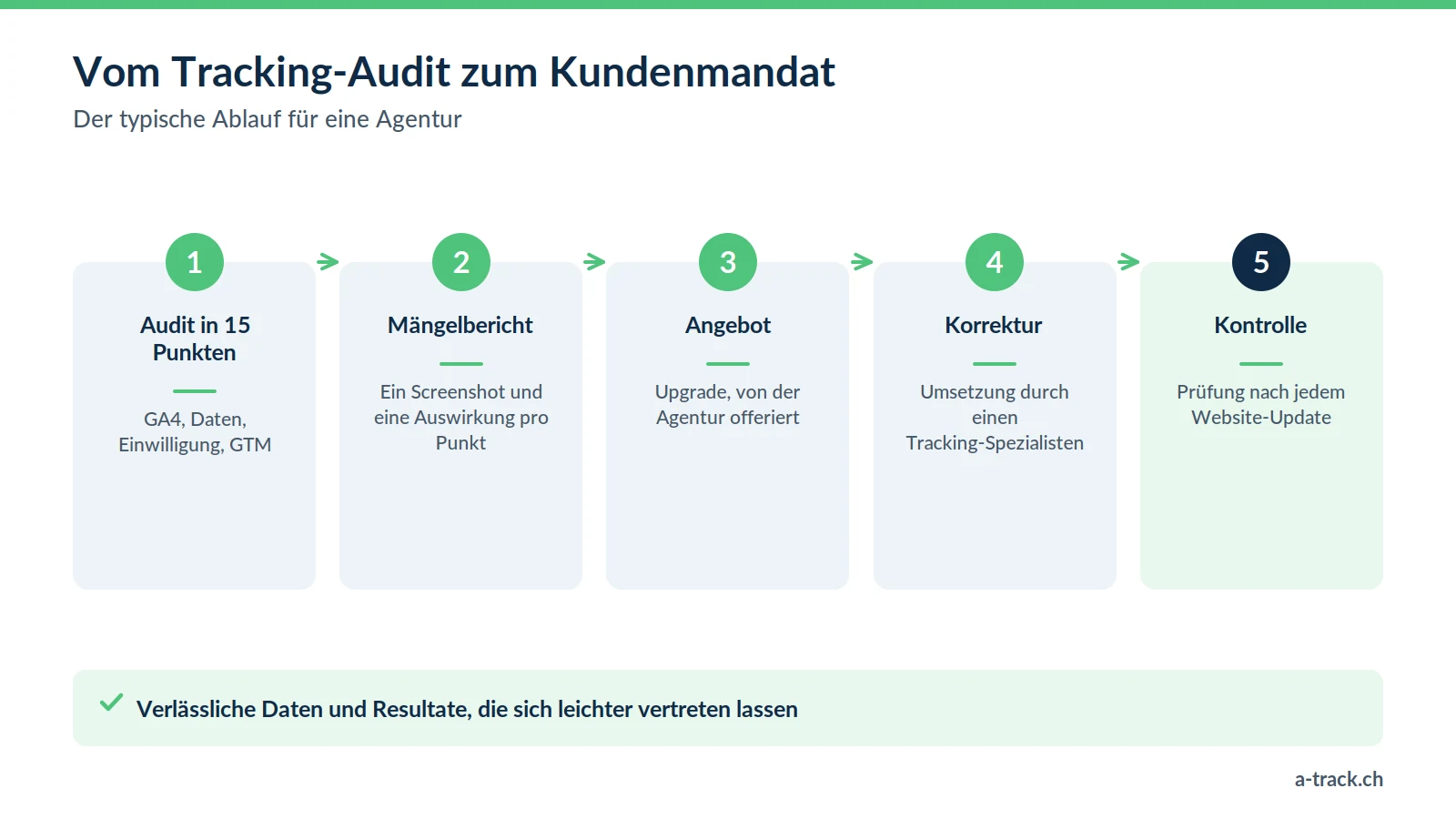This screenshot has width=1456, height=819.
Task: Click the heading 'Audit in 15 Punkten'
Action: point(195,339)
